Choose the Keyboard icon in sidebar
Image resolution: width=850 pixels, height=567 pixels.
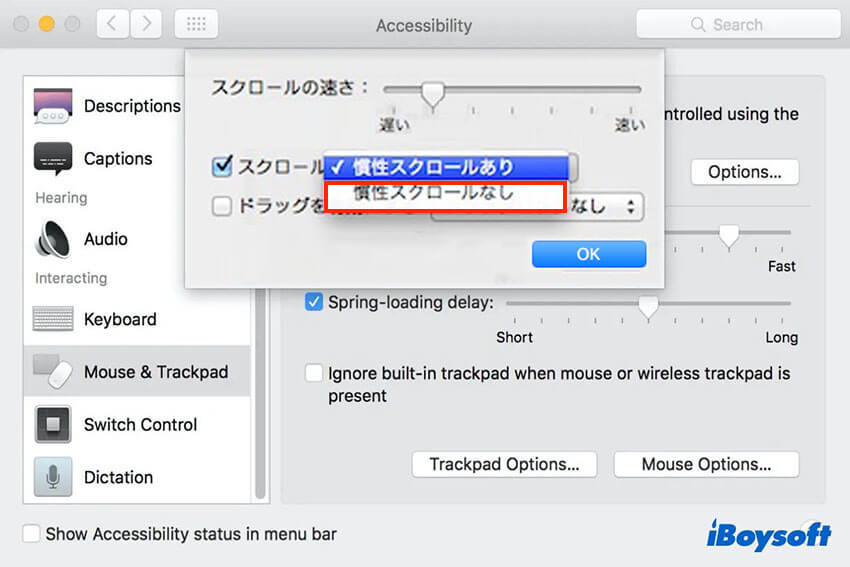pyautogui.click(x=53, y=319)
